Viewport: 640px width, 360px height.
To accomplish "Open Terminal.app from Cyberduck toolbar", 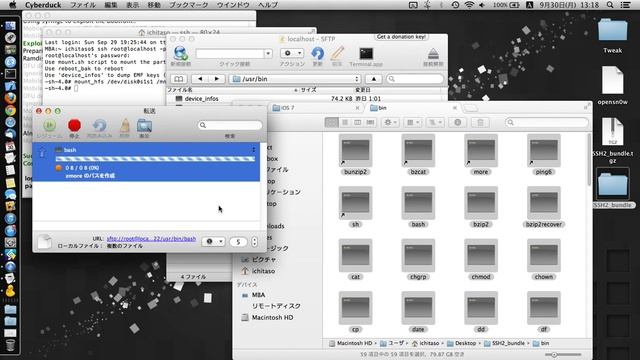I will click(x=366, y=53).
